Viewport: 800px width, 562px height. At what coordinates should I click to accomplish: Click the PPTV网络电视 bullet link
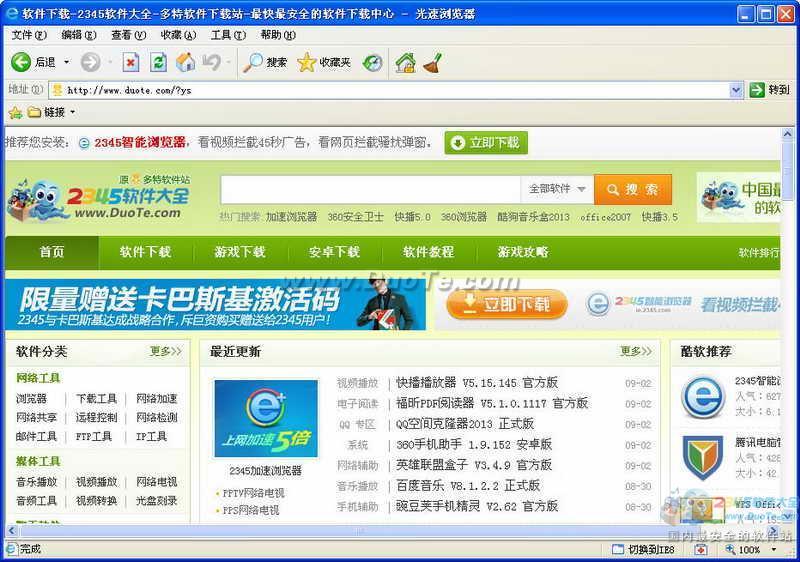[254, 493]
